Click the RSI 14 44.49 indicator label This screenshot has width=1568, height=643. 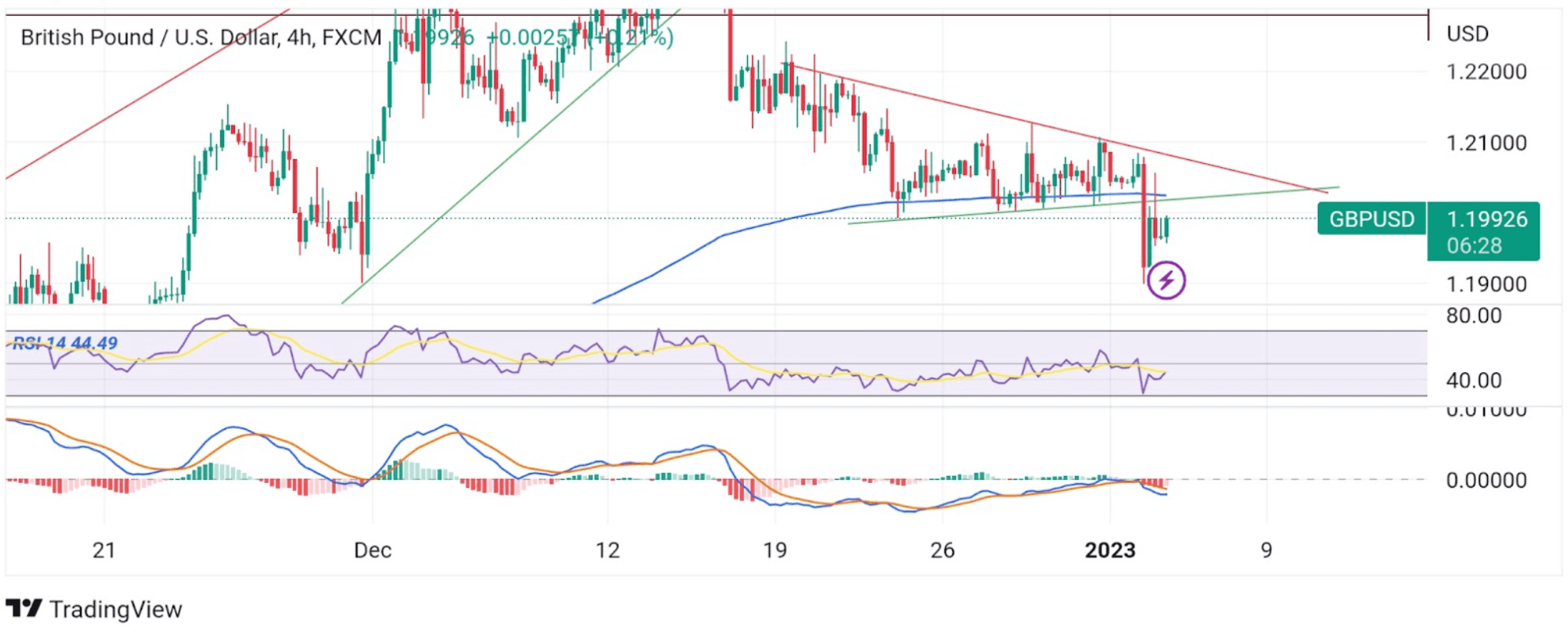pos(65,343)
